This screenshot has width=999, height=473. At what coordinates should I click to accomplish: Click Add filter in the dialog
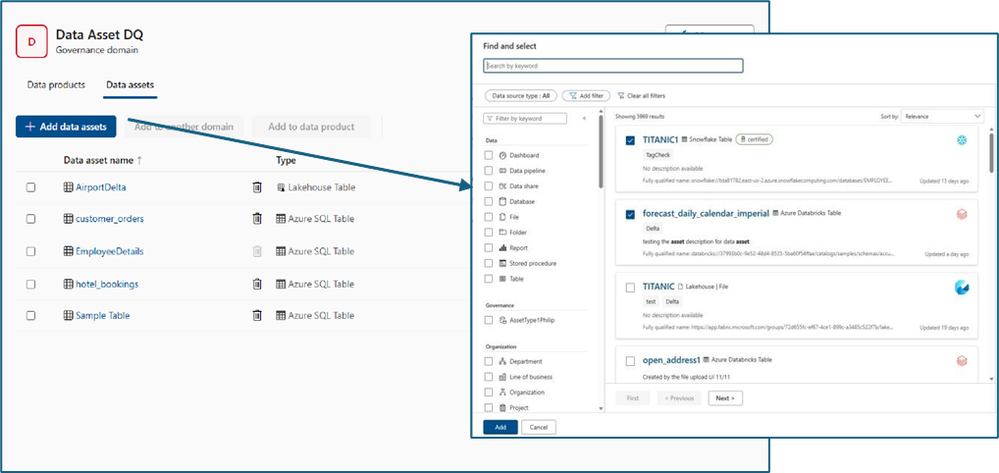[x=586, y=96]
